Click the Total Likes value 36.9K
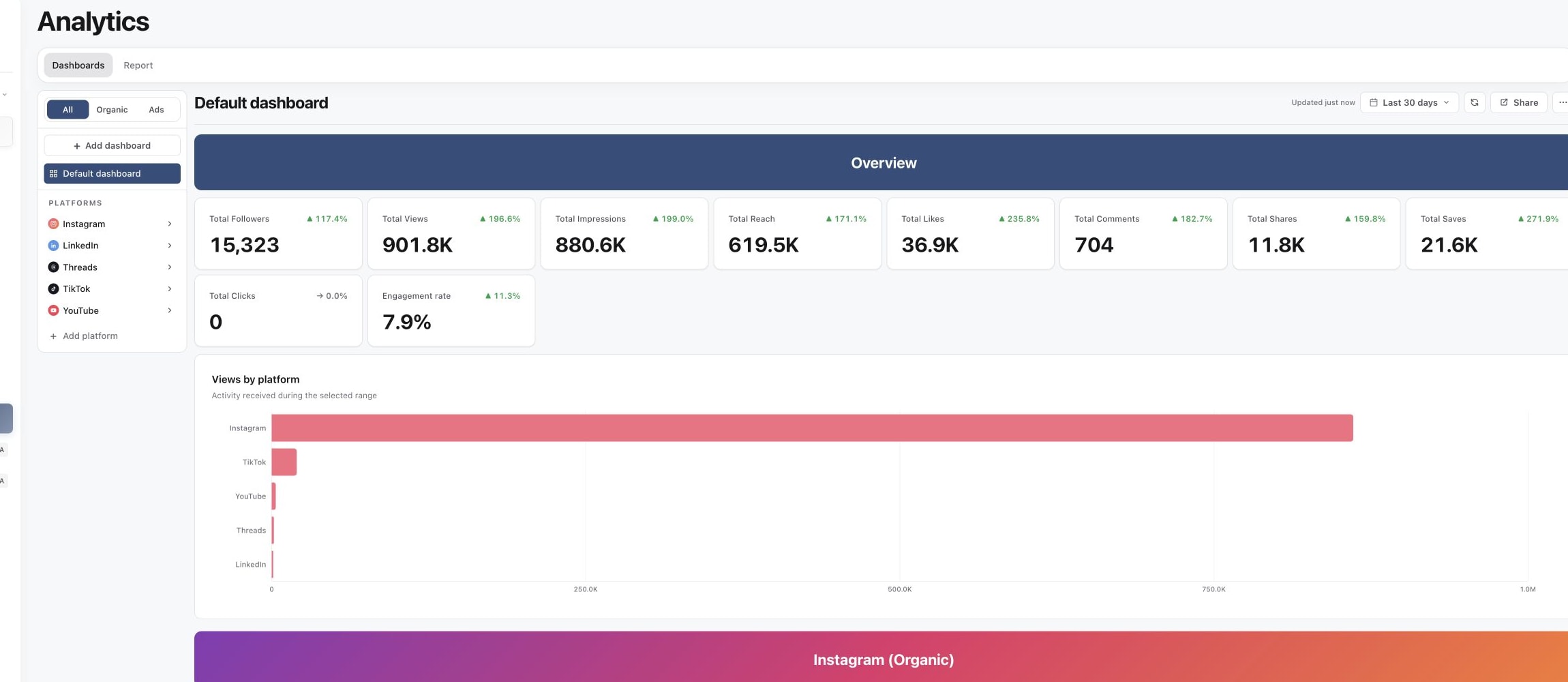 pos(930,246)
